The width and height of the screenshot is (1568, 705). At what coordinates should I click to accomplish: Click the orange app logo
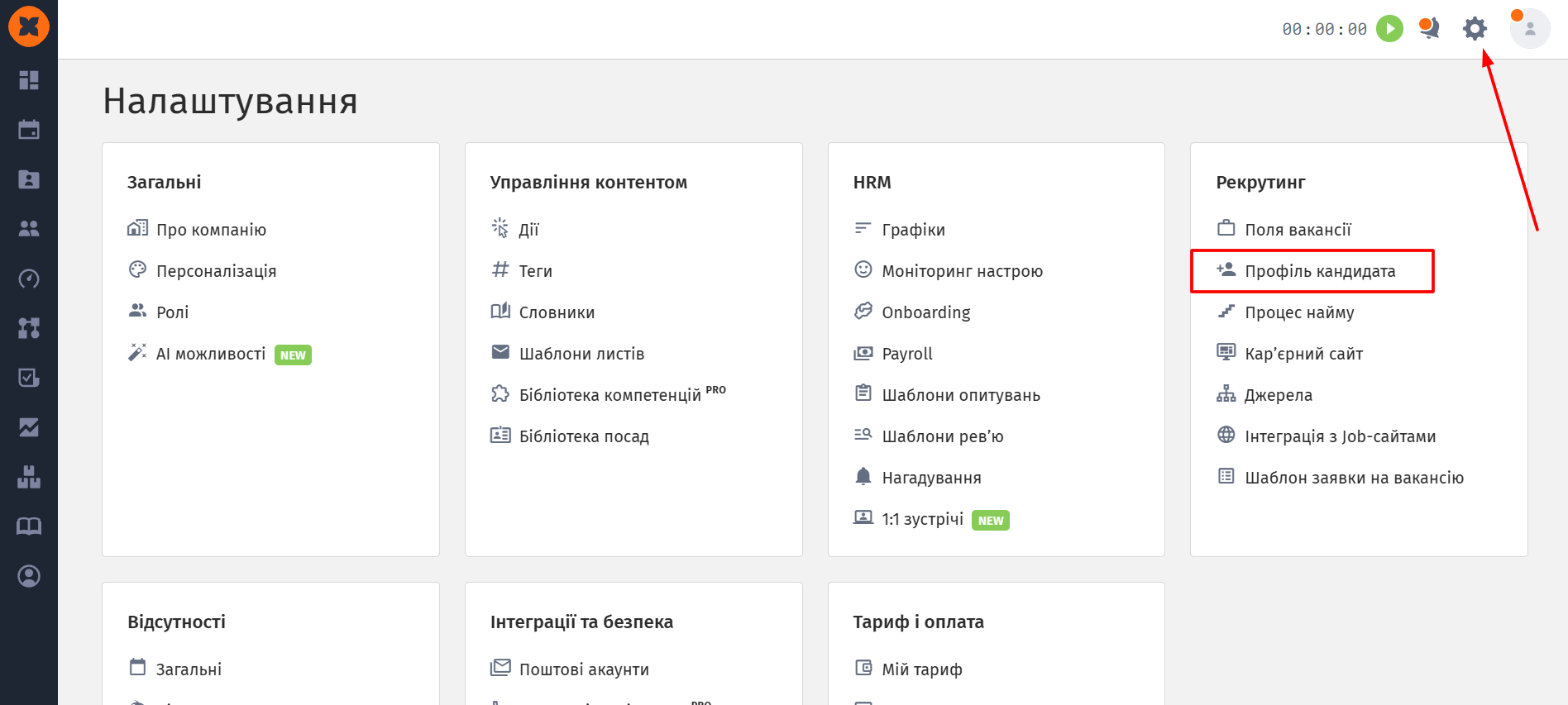(29, 26)
